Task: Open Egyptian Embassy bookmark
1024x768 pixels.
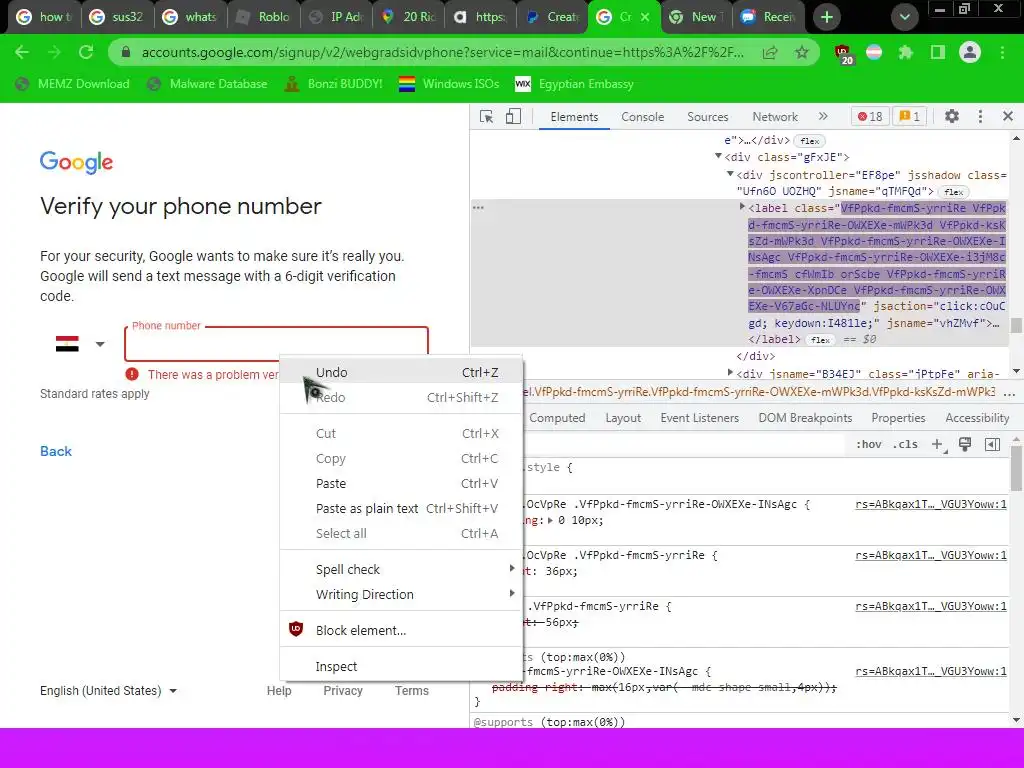Action: [x=574, y=84]
